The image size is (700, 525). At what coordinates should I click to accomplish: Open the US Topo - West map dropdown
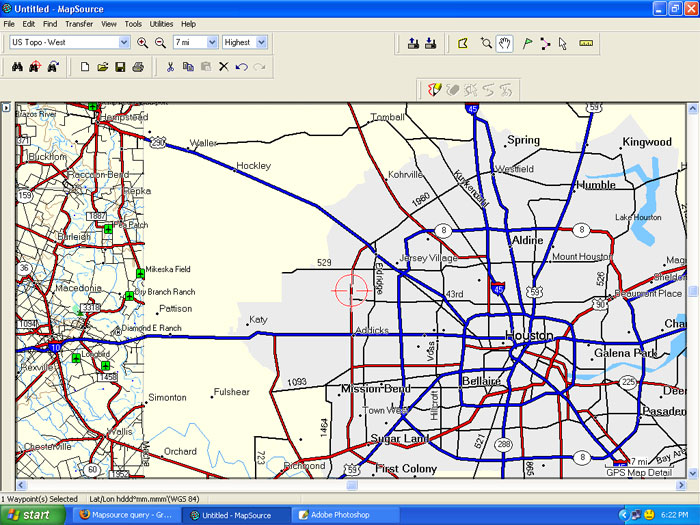(x=125, y=42)
